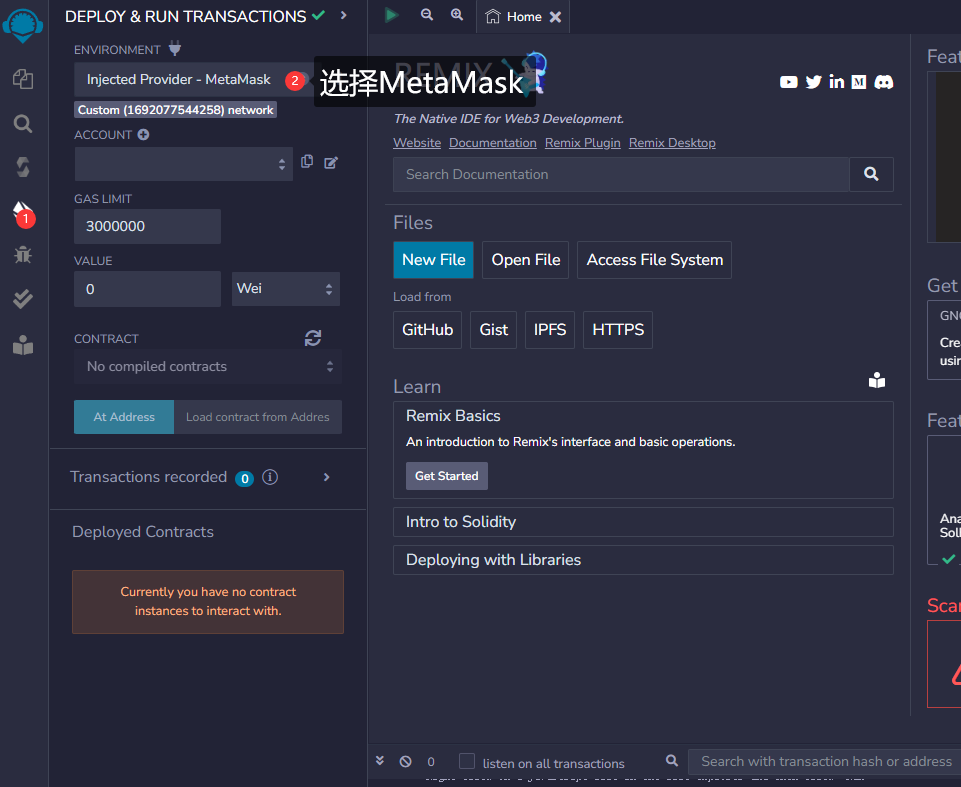Open the LearnEth sidebar icon
Image resolution: width=961 pixels, height=787 pixels.
coord(23,345)
